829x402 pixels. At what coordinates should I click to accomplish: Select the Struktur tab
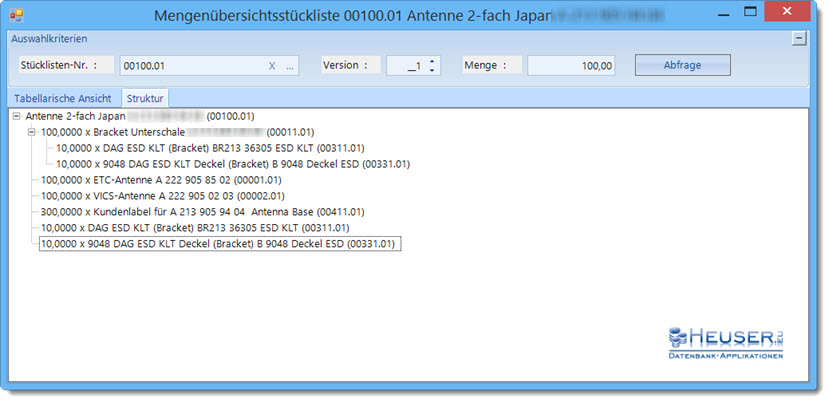coord(146,98)
